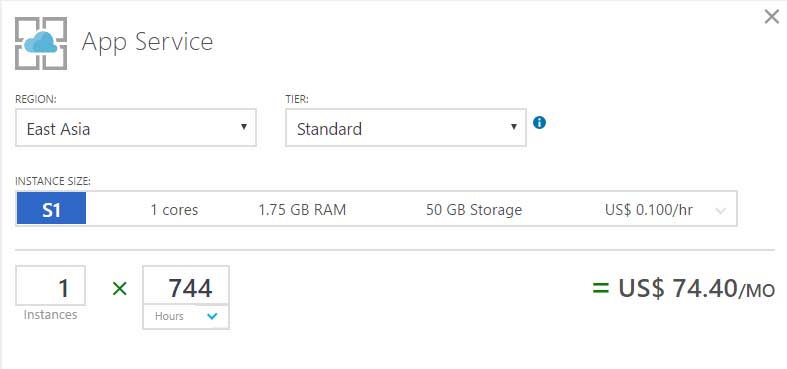The image size is (787, 369).
Task: Click the US$ 74.40 monthly total
Action: 697,289
